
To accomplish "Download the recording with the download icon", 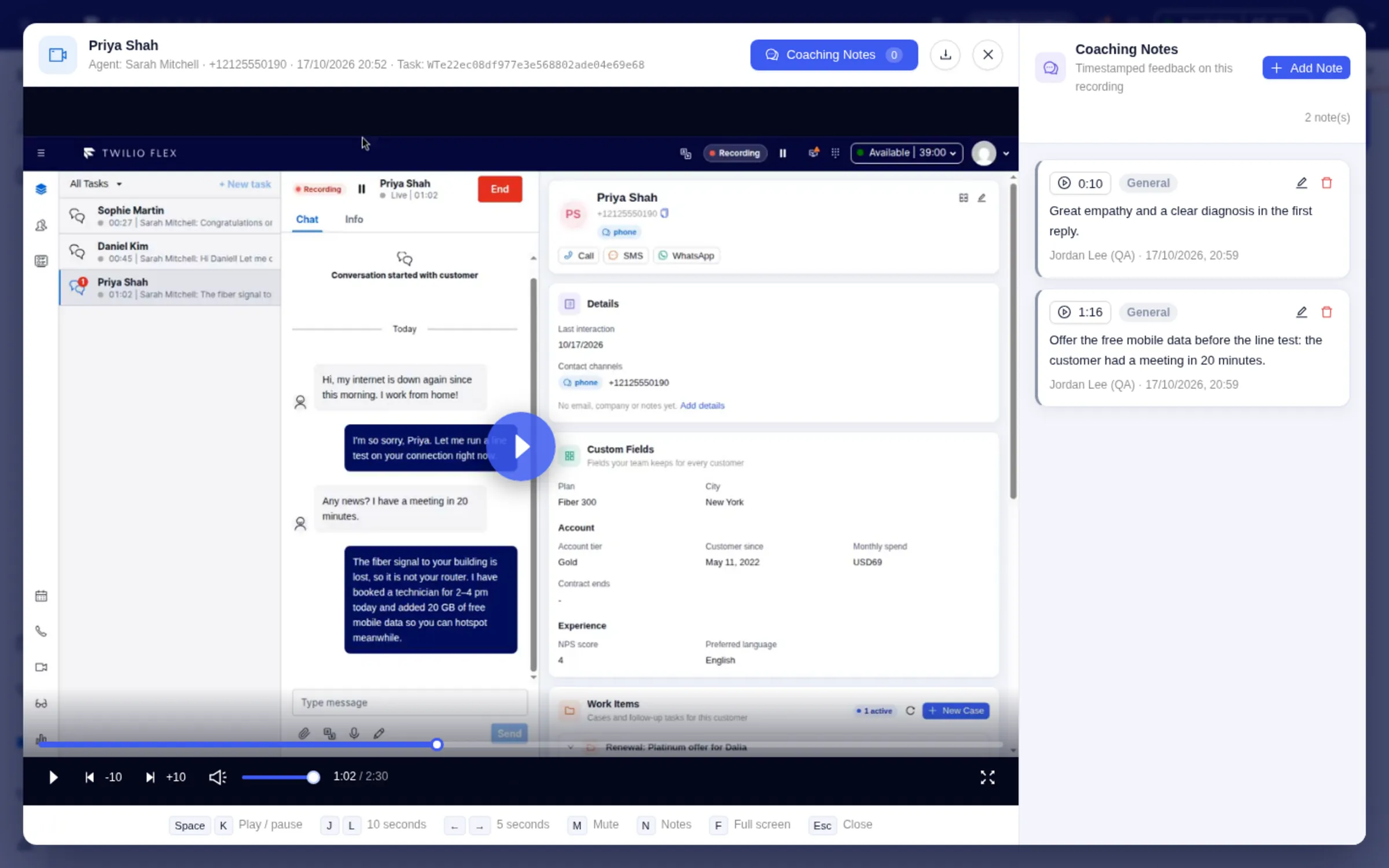I will coord(945,54).
